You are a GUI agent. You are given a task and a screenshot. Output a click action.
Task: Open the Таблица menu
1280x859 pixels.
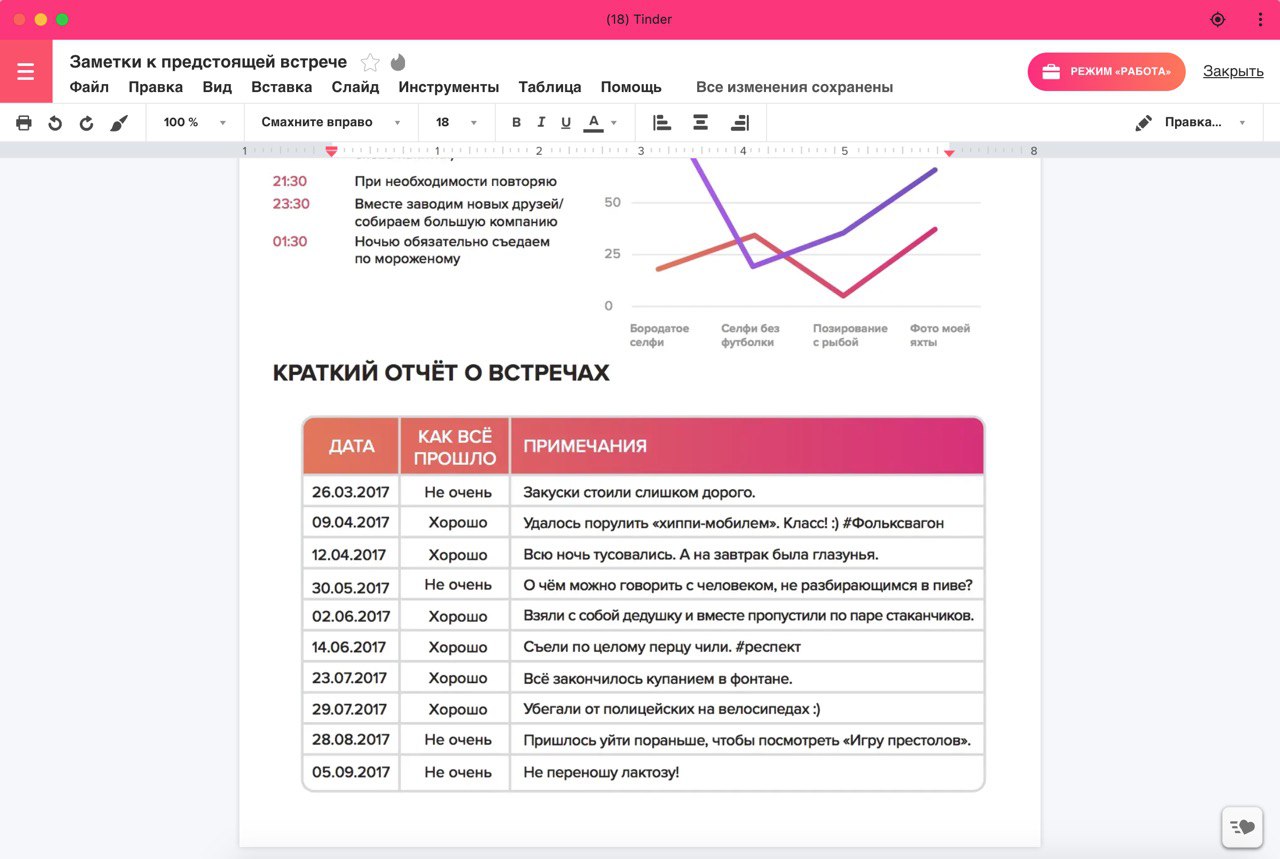point(550,87)
